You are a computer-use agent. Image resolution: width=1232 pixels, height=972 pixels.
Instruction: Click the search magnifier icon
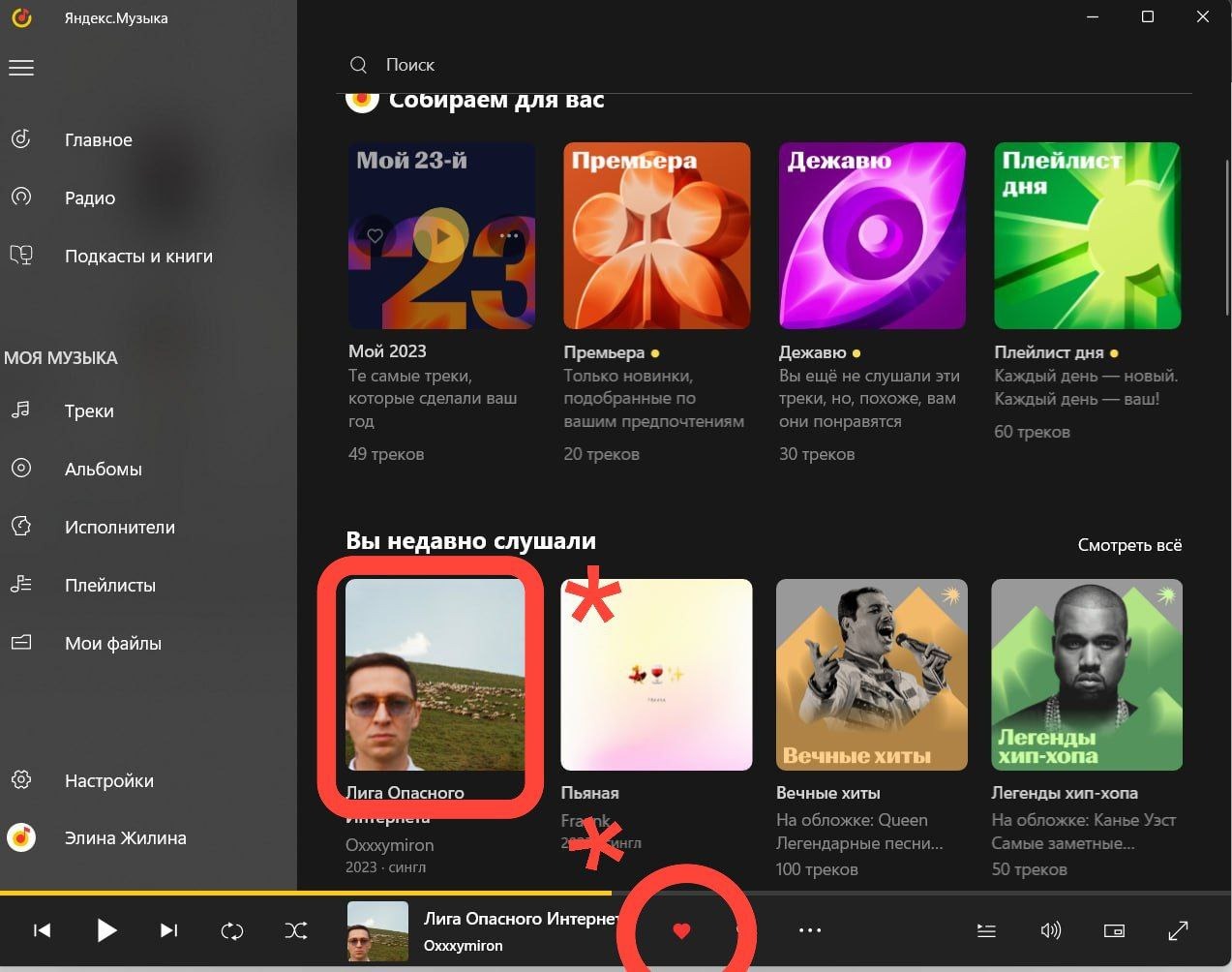(358, 64)
